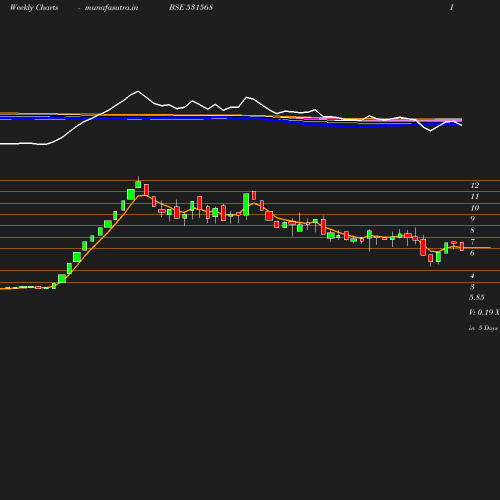The height and width of the screenshot is (500, 500).
Task: Select the price axis label 8
Action: click(x=472, y=230)
